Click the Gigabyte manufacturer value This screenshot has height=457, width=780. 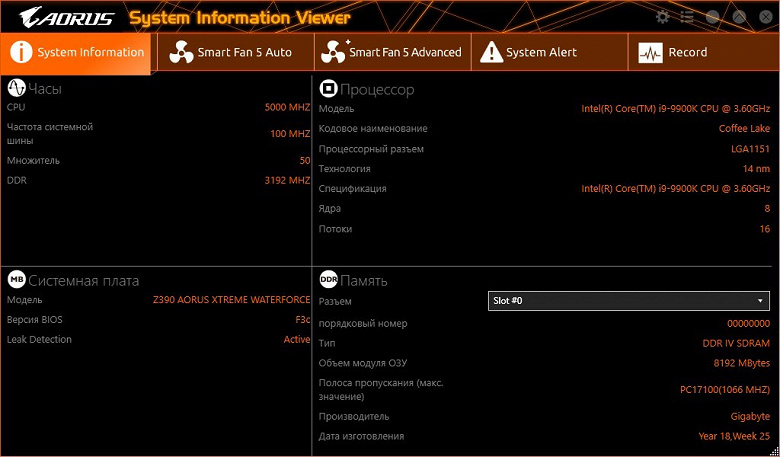[x=750, y=416]
